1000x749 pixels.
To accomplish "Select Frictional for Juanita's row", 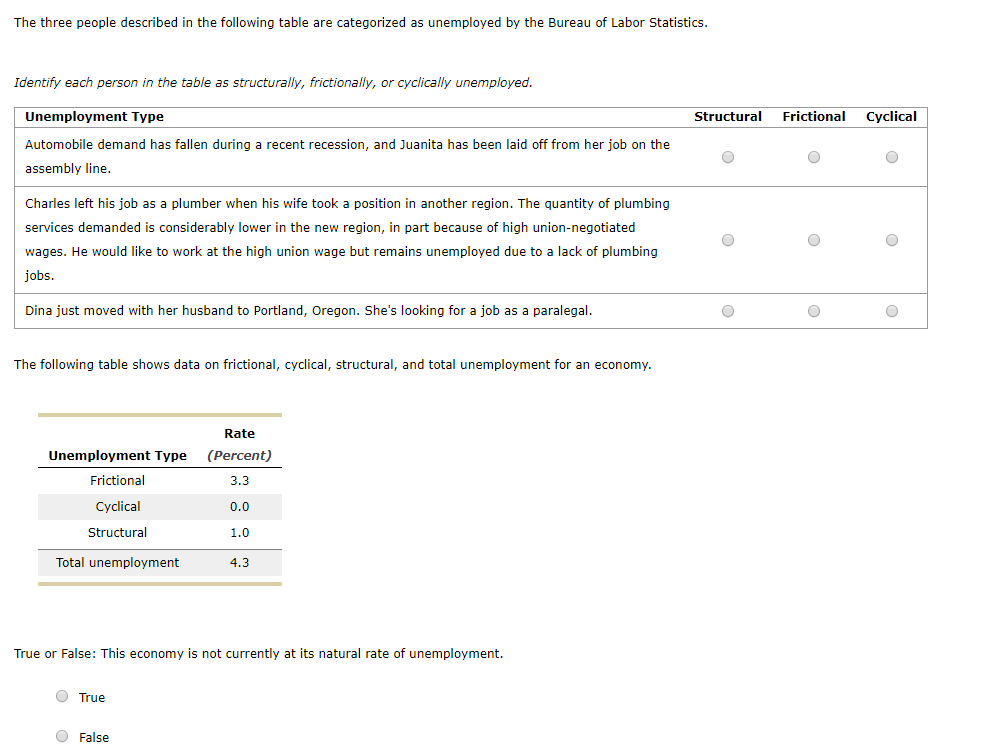I will 814,156.
